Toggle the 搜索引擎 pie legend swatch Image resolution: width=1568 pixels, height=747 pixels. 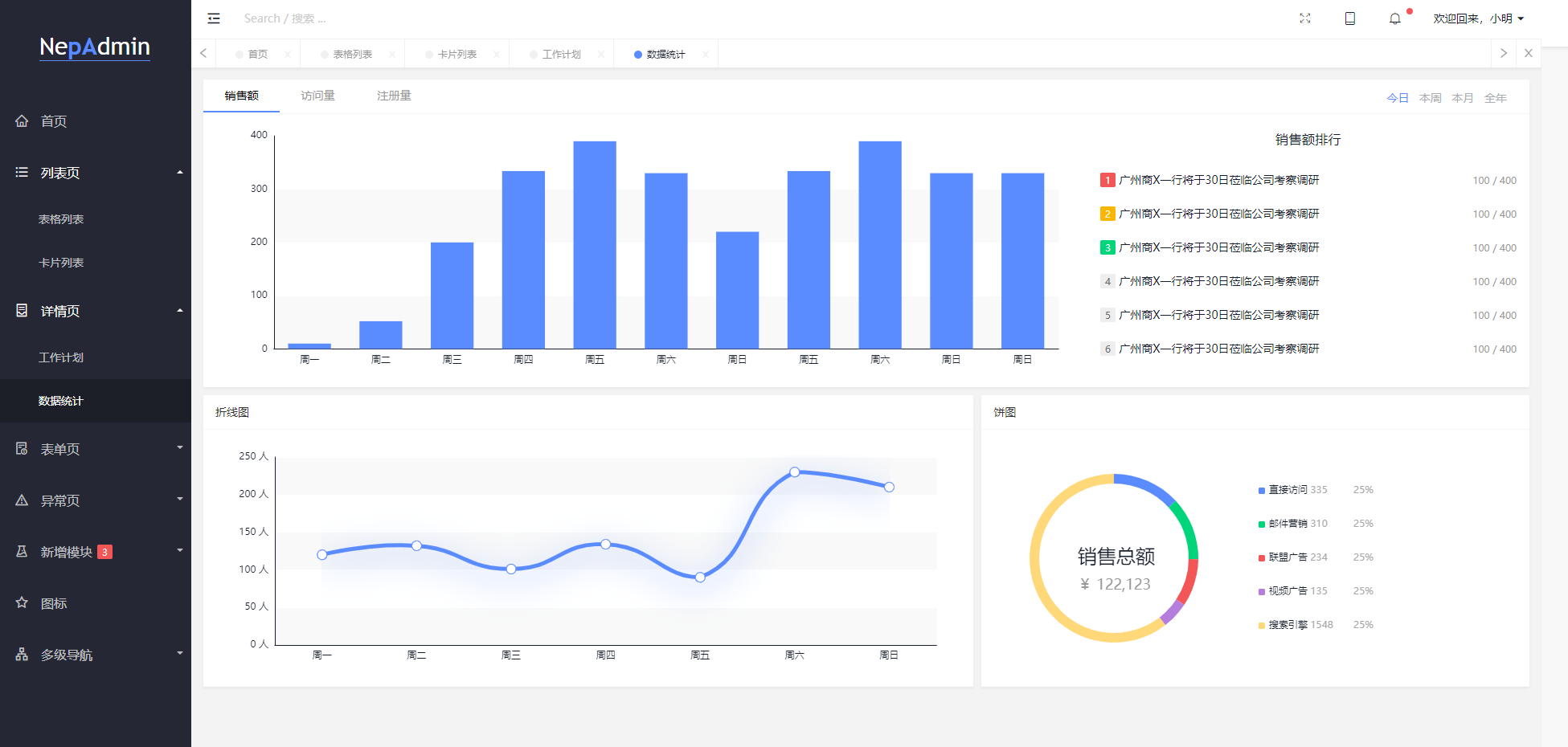(x=1262, y=625)
